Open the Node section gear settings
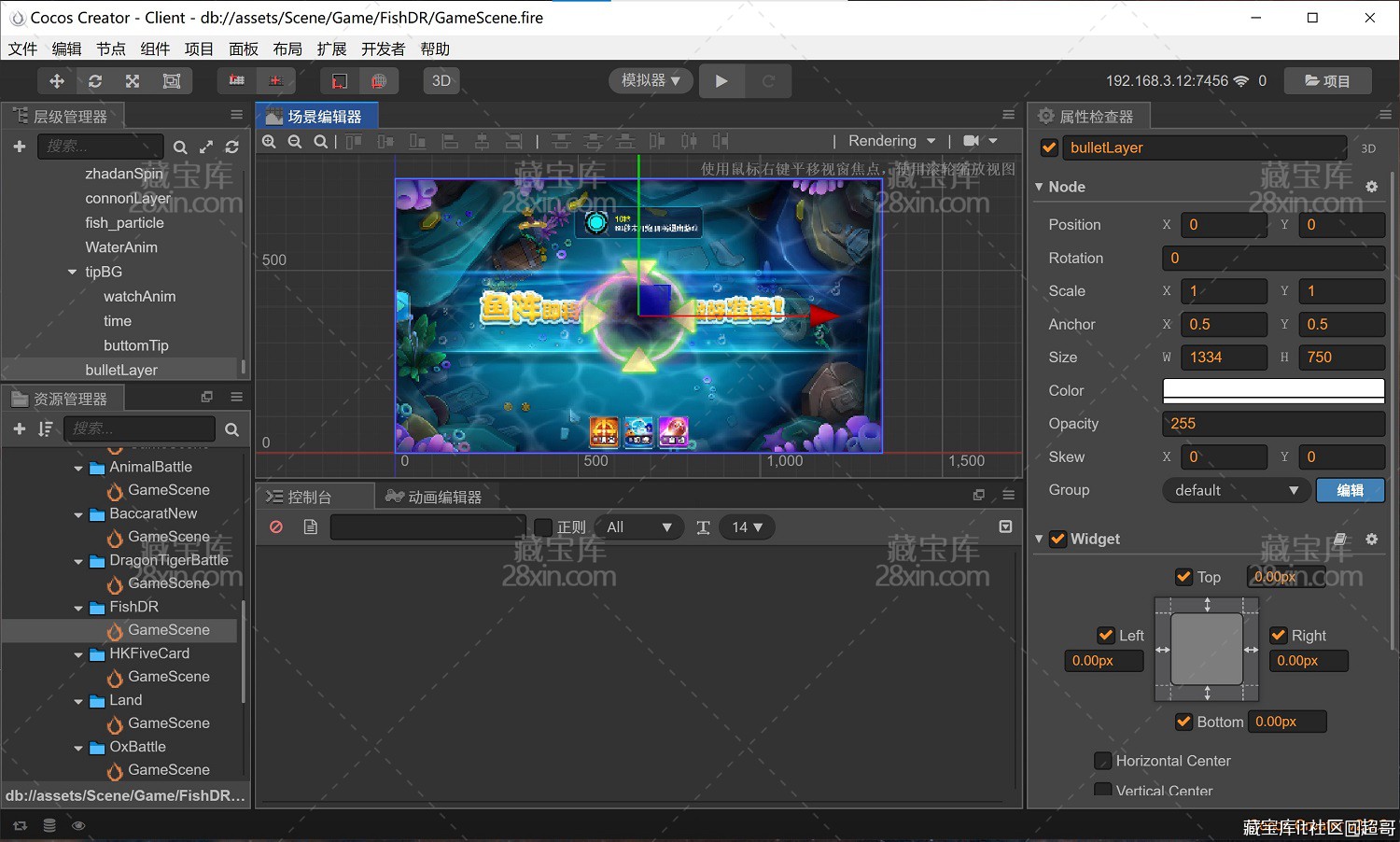 pos(1371,187)
